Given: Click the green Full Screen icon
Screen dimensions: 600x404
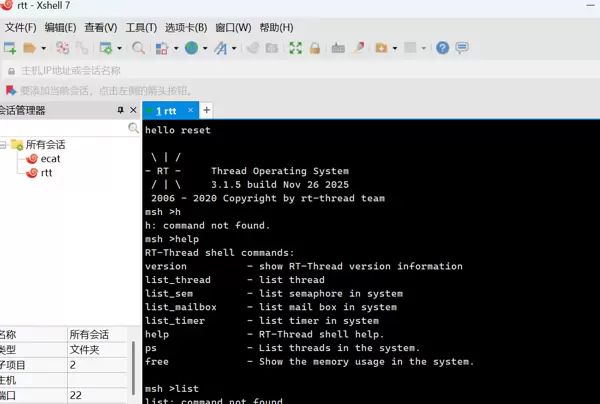Looking at the screenshot, I should (295, 48).
